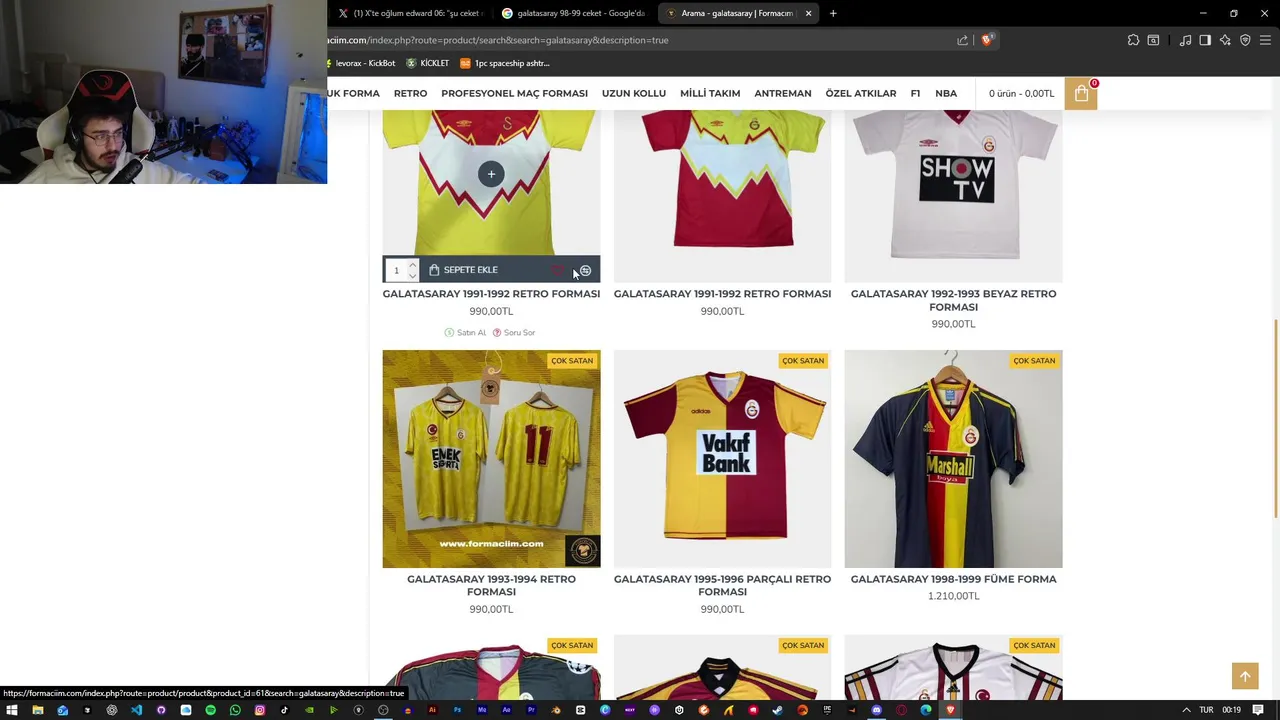Open Galatasaray 1998-1999 Füme Forma title
Screen dimensions: 1280x720
point(953,579)
